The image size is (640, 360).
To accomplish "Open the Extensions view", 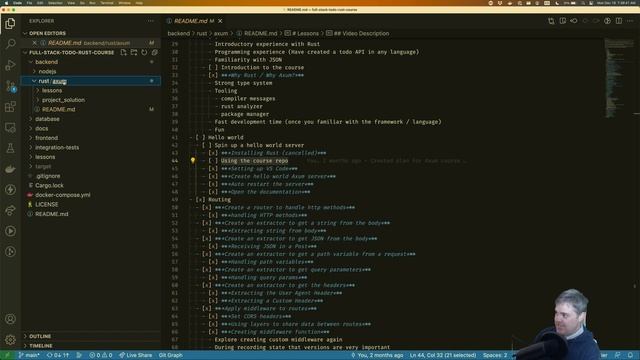I will pos(10,107).
